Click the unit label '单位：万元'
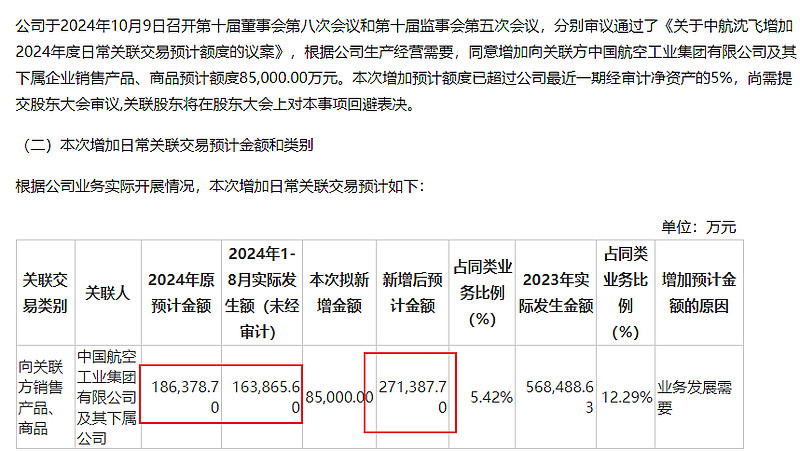 point(698,227)
